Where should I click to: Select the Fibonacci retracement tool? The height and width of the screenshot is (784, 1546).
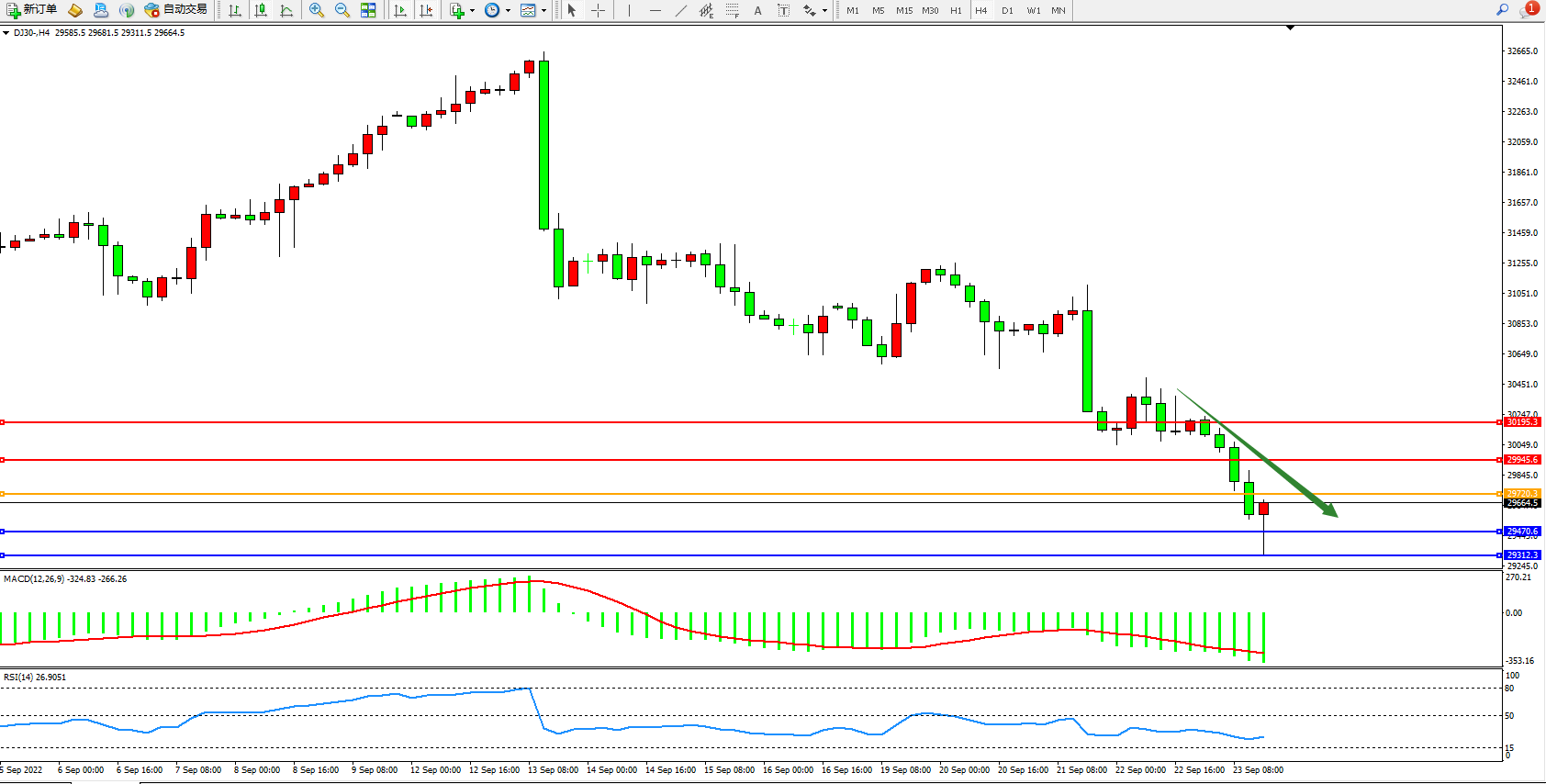pos(732,10)
